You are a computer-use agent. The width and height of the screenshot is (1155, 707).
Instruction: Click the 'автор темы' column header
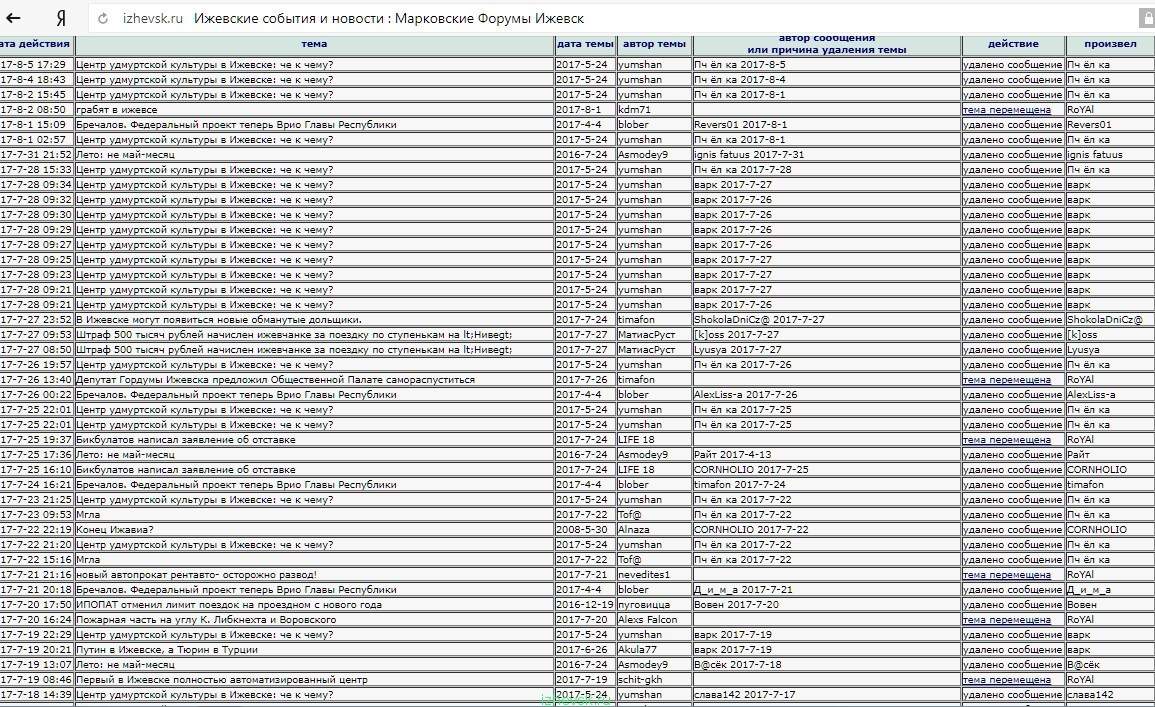654,44
